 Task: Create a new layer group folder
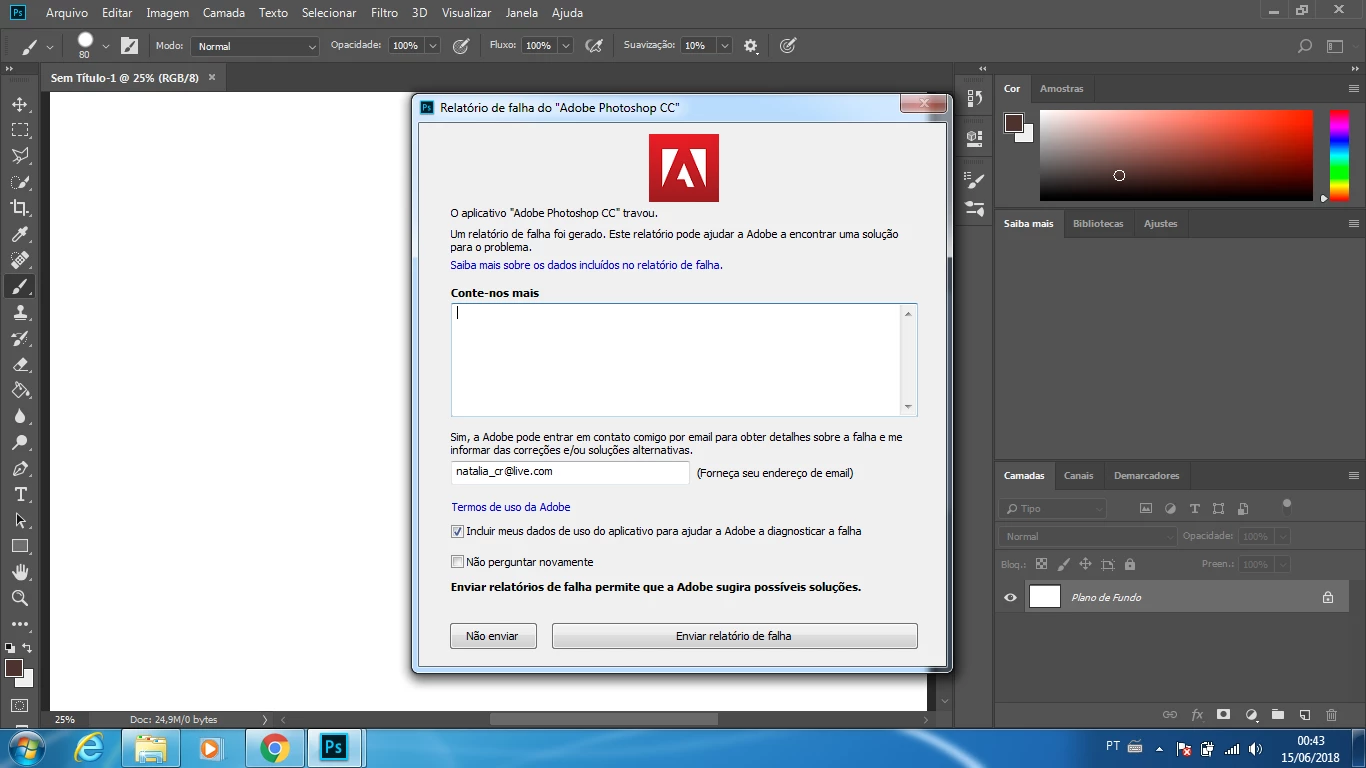pos(1278,715)
